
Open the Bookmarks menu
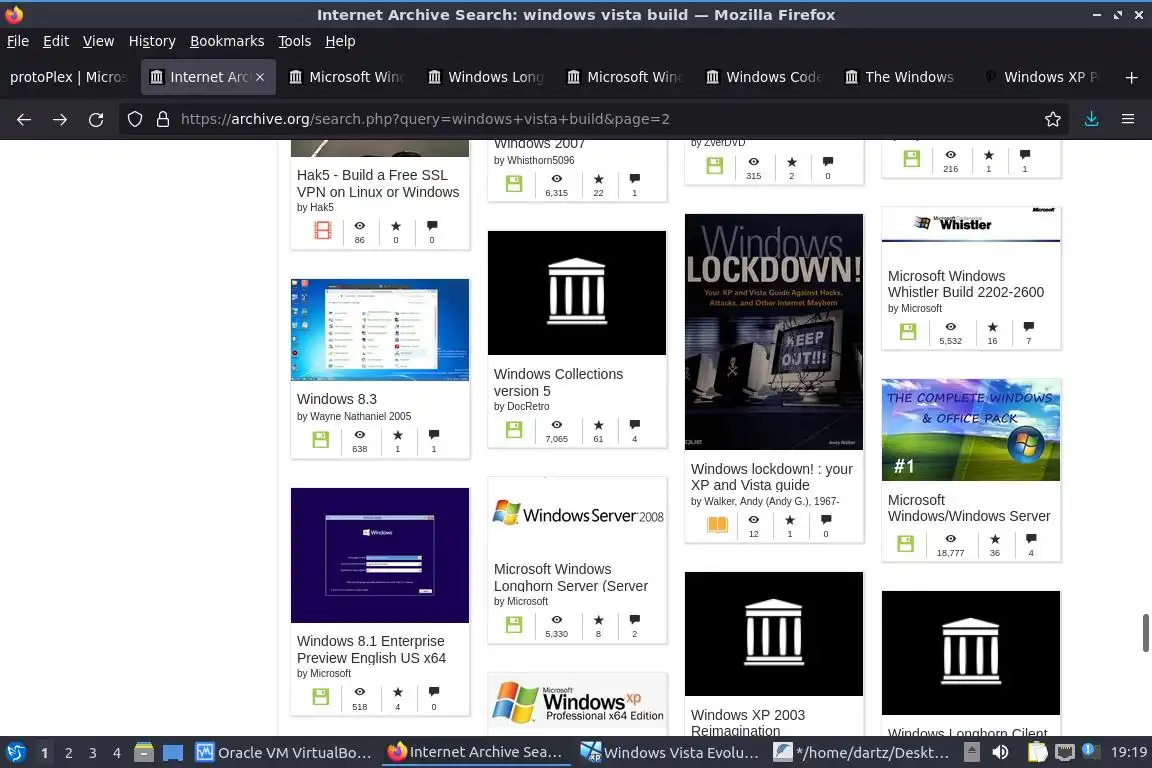coord(227,41)
